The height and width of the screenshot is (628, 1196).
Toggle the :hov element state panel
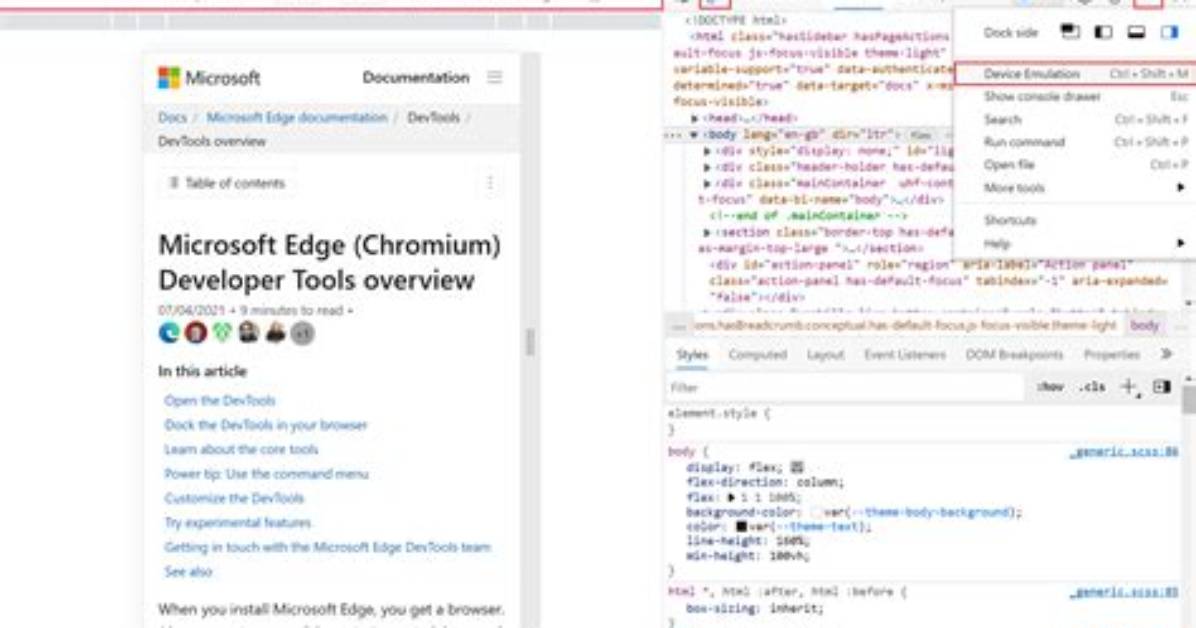[x=1050, y=388]
